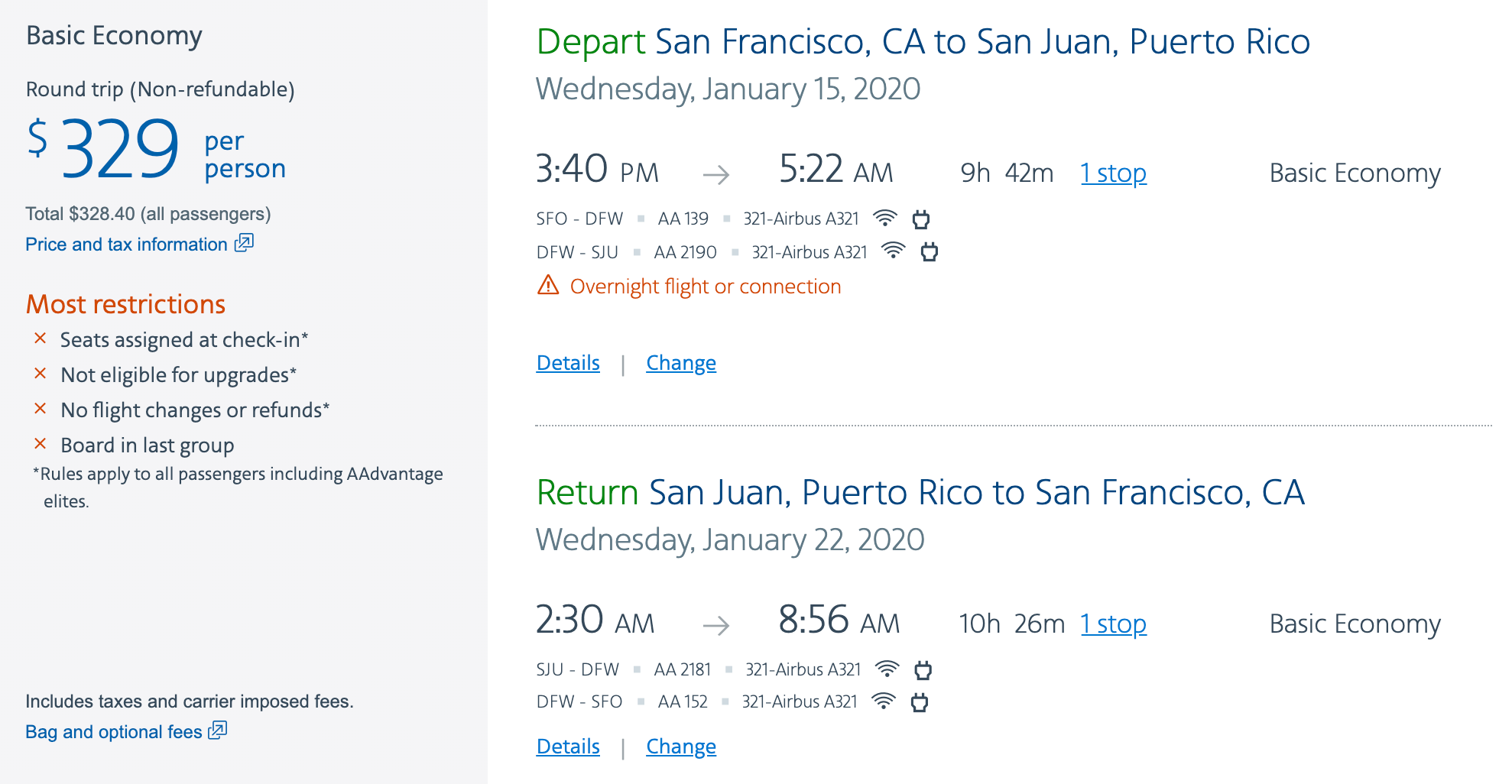Click external link icon beside Bag and optional fees
Screen dimensions: 1512x784
tap(218, 731)
